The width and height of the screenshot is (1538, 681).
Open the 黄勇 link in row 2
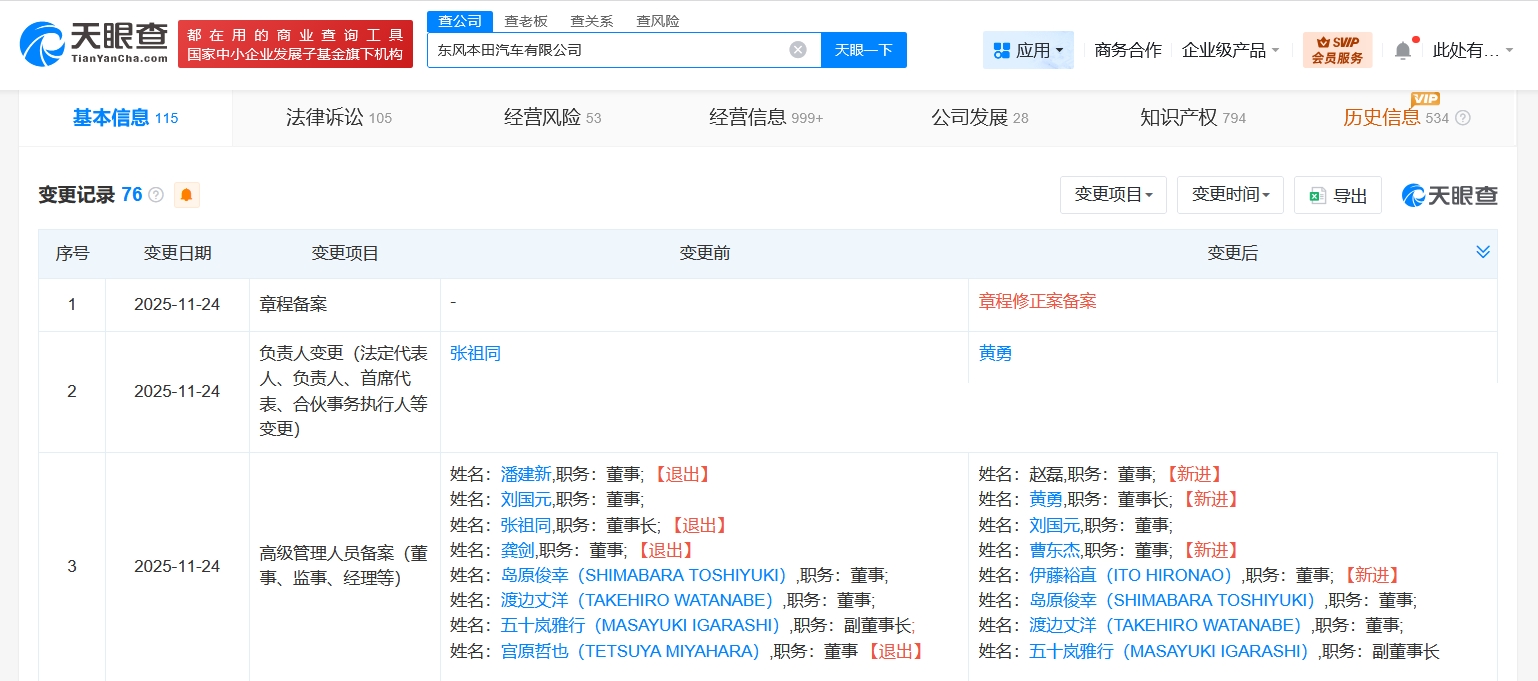(x=995, y=353)
